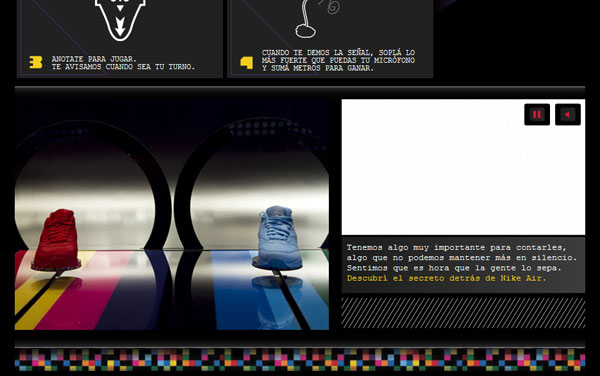Mute the video sound with speaker button
The image size is (600, 376).
(568, 114)
